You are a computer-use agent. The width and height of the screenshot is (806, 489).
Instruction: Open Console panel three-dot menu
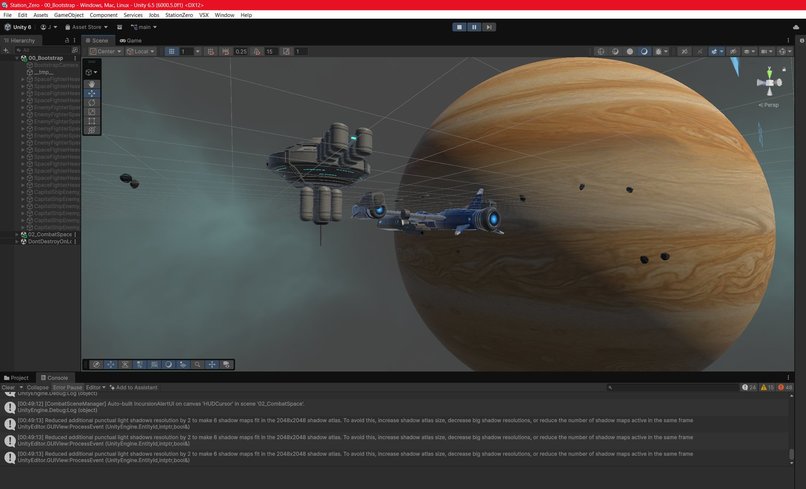click(x=788, y=377)
